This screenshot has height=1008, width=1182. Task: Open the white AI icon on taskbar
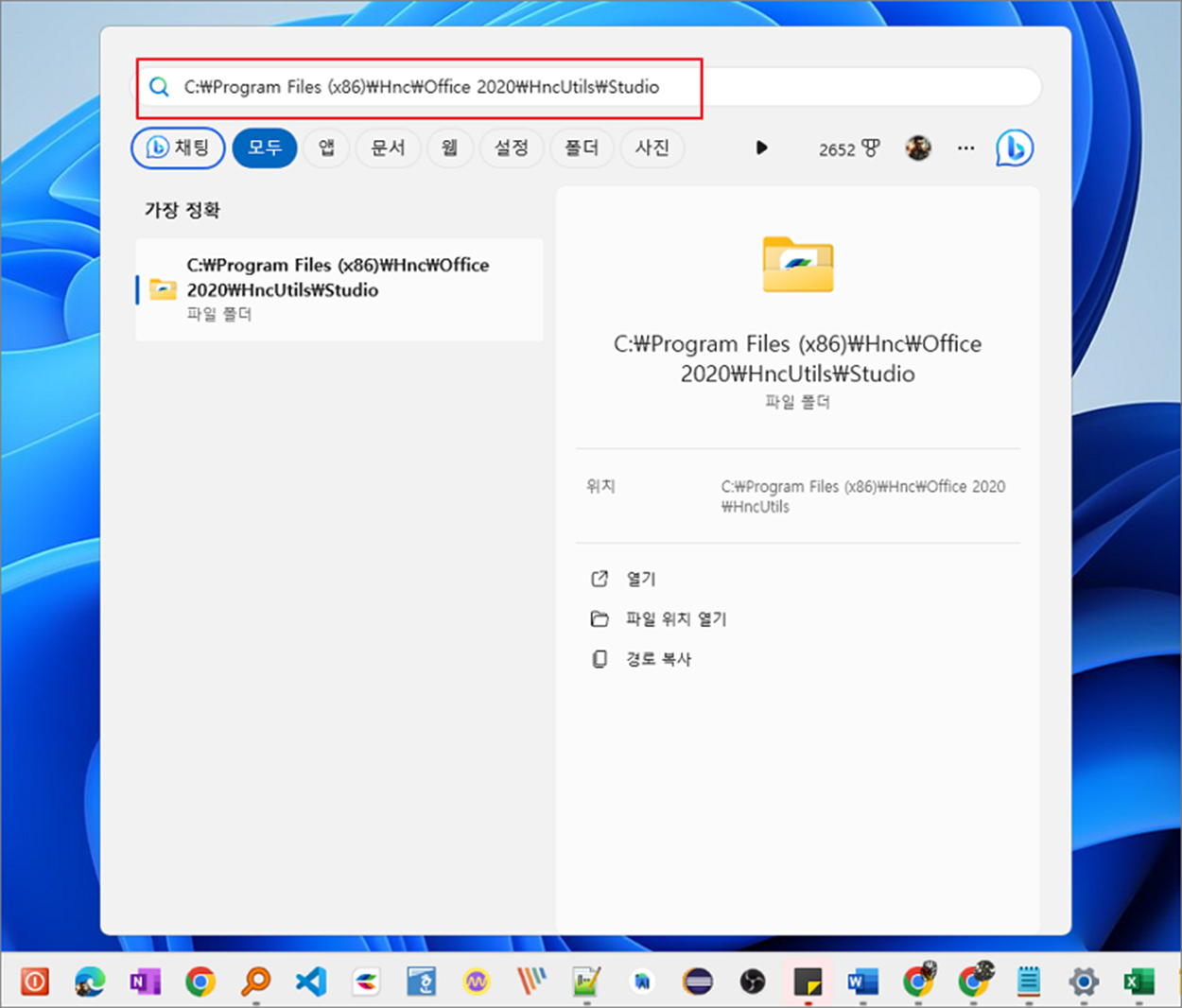click(x=642, y=982)
